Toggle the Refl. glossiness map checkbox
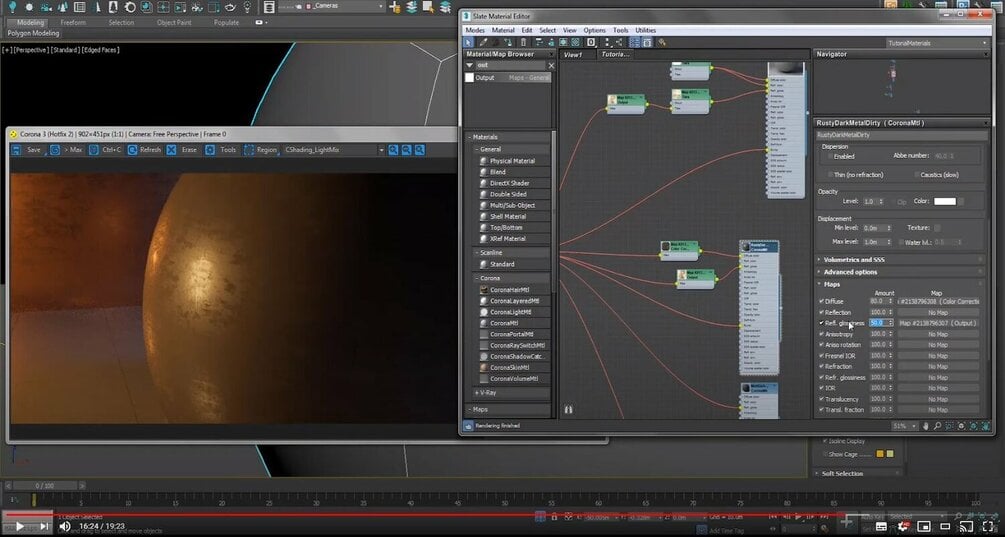Screen dimensions: 1005x537 point(821,323)
